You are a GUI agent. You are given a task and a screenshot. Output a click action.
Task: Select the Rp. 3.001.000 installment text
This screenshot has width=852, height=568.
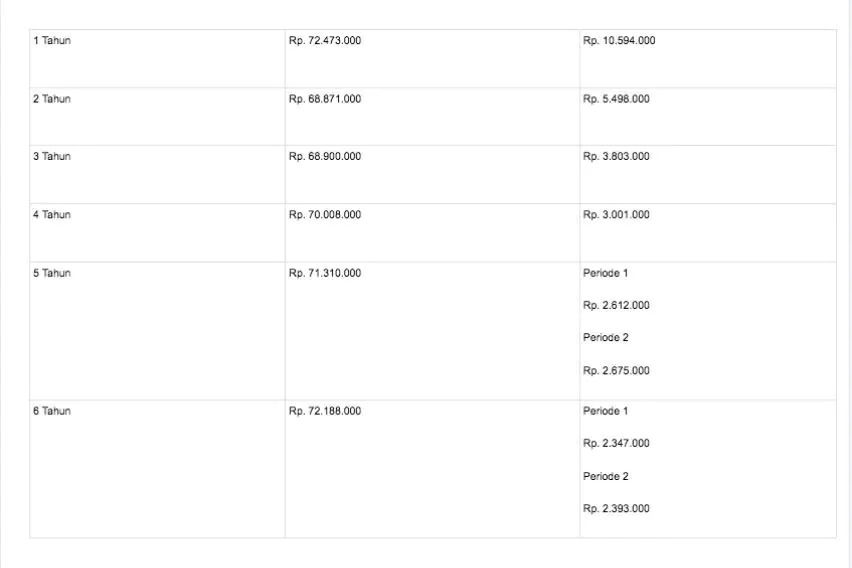tap(616, 215)
